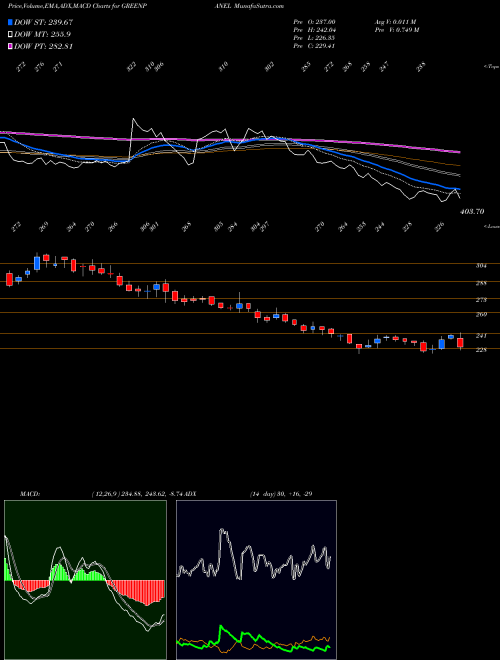500x660 pixels.
Task: Click the blue DOW ST legend swatch
Action: point(10,22)
